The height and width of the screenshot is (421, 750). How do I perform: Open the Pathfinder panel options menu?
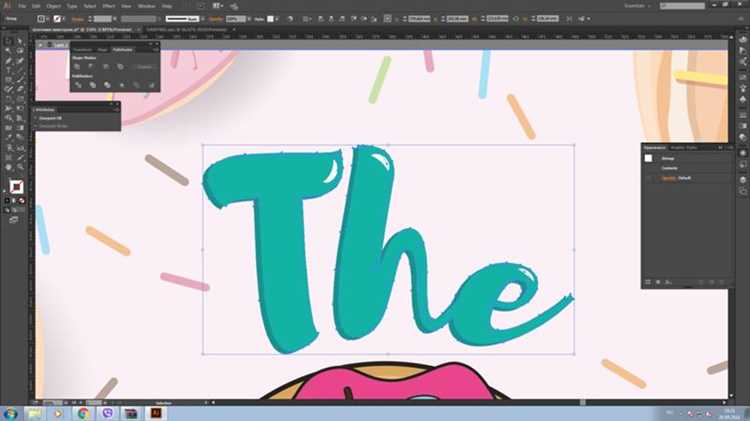coord(156,49)
